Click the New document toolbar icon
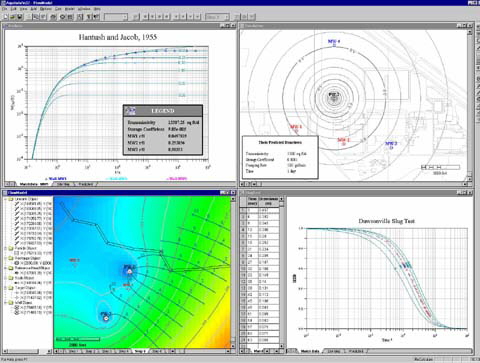Viewport: 480px width, 363px height. click(x=6, y=16)
